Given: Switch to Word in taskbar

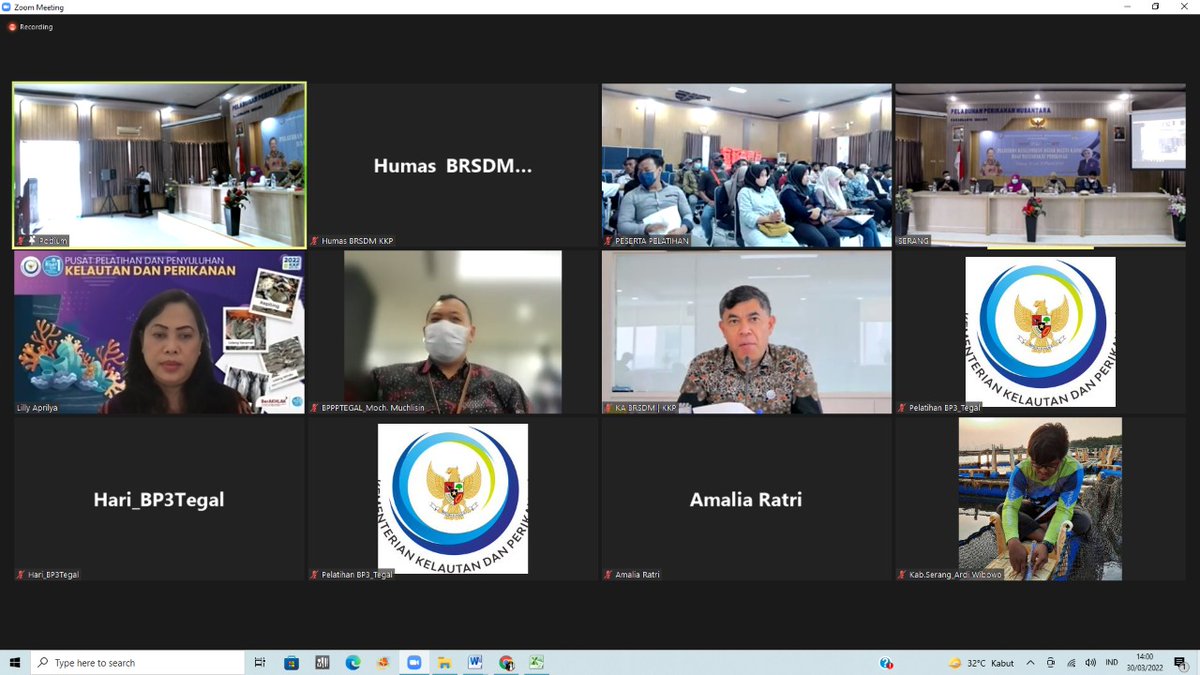Looking at the screenshot, I should pos(475,663).
